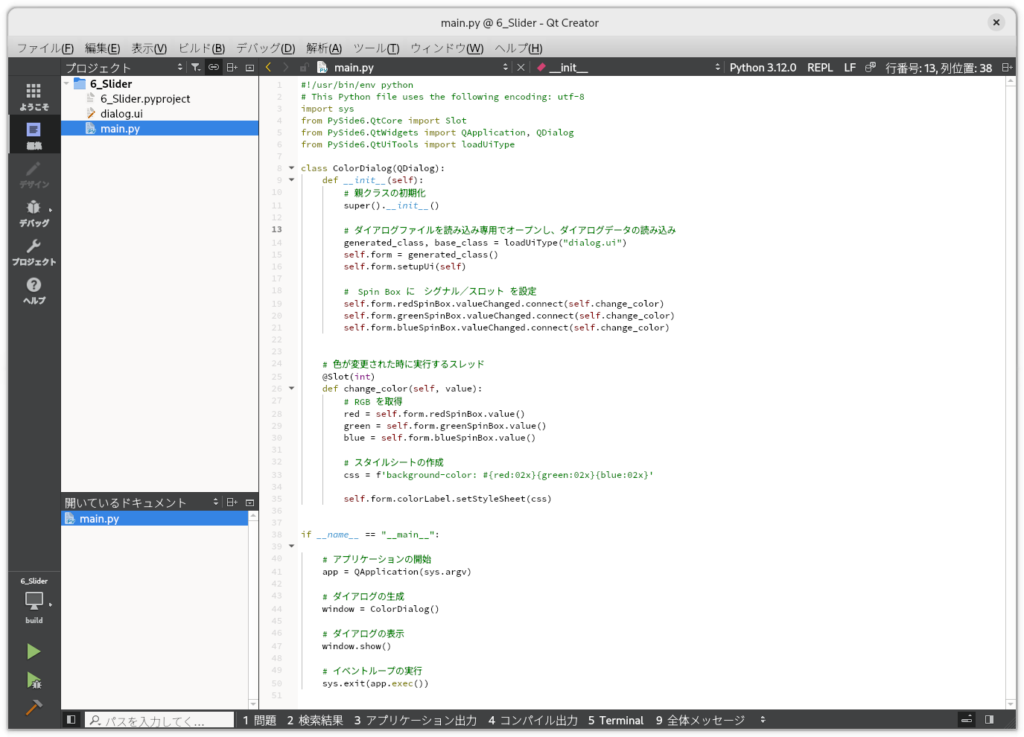
Task: Build the project with the hammer icon
Action: (33, 707)
